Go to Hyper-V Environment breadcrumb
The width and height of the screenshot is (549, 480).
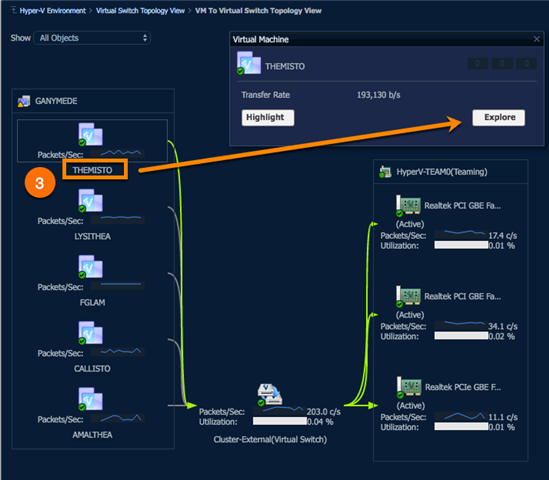(x=53, y=11)
